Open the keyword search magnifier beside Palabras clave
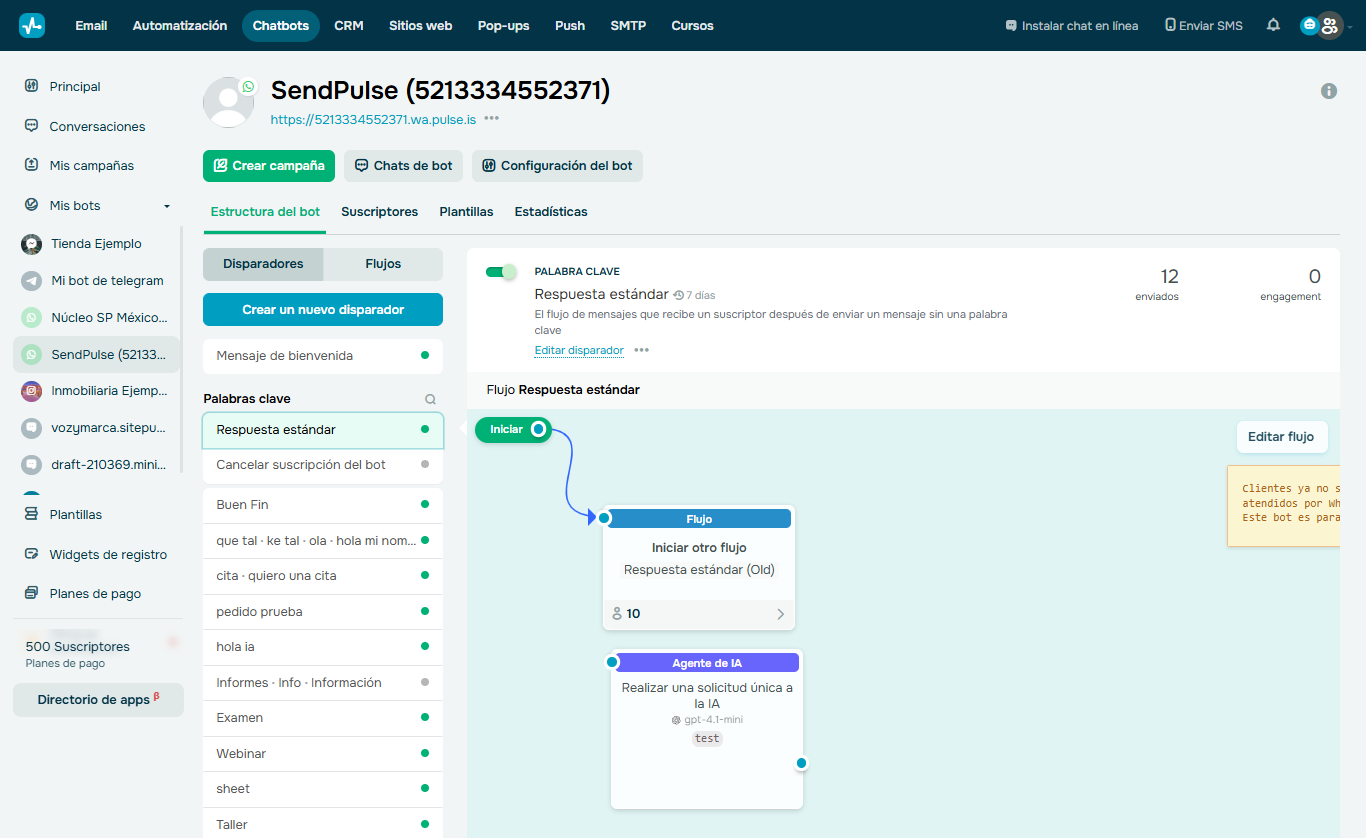Image resolution: width=1366 pixels, height=838 pixels. [430, 398]
